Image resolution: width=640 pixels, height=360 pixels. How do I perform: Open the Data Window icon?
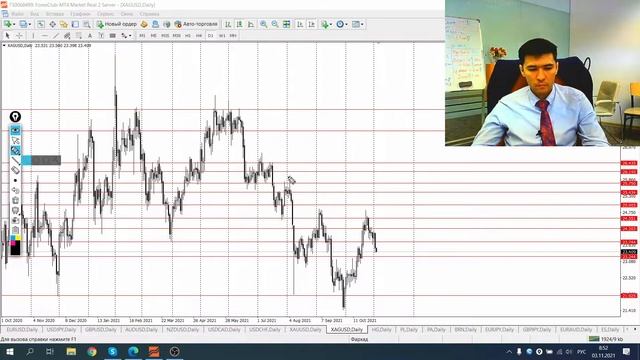[53, 24]
